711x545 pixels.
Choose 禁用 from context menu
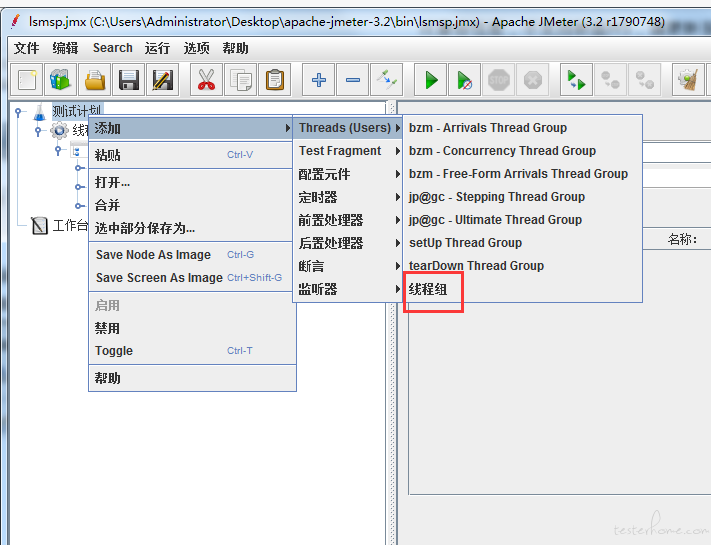pyautogui.click(x=191, y=328)
